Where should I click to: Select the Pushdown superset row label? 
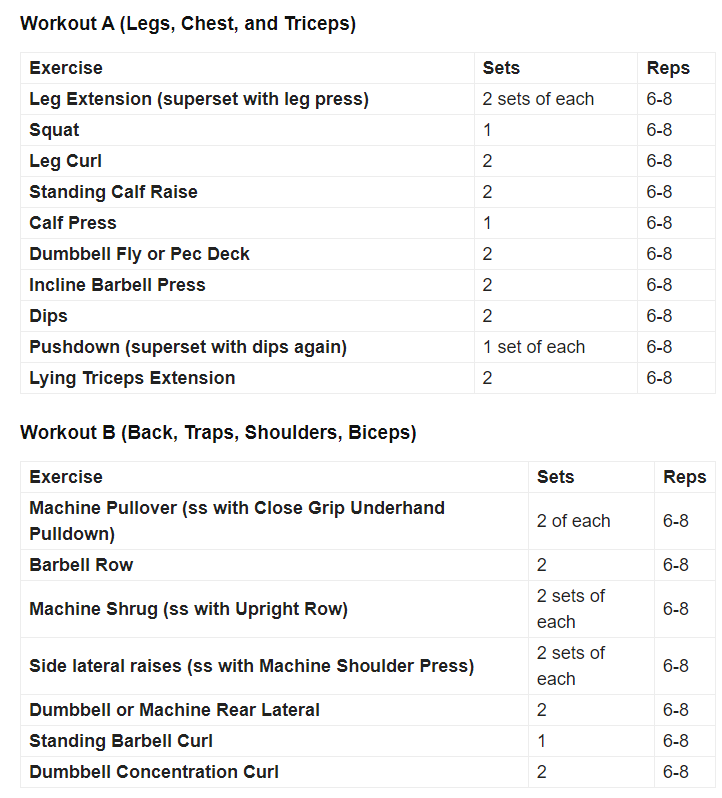(188, 347)
